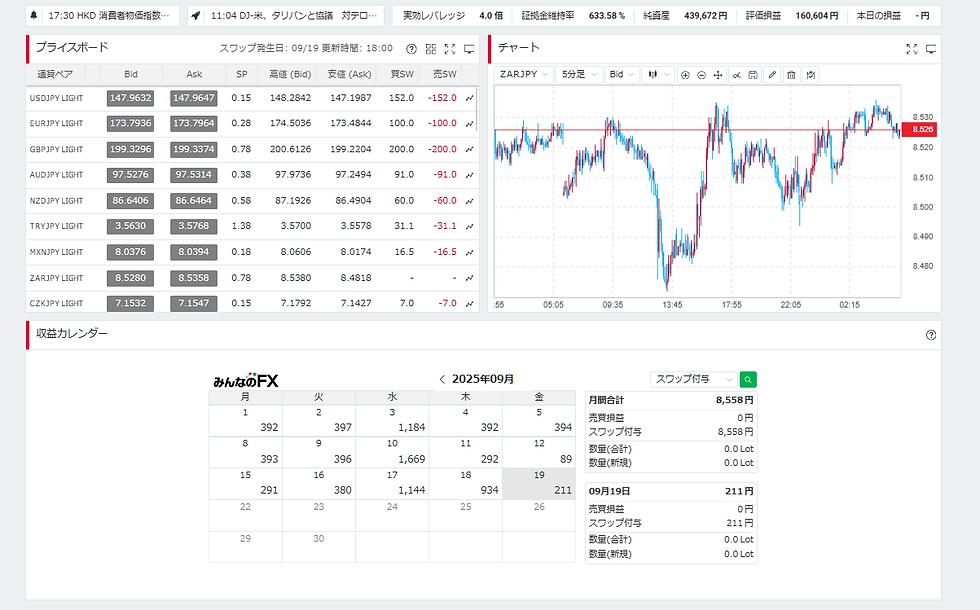The image size is (980, 610).
Task: Click CZKJPY Ask price 7.1547
Action: click(x=194, y=303)
